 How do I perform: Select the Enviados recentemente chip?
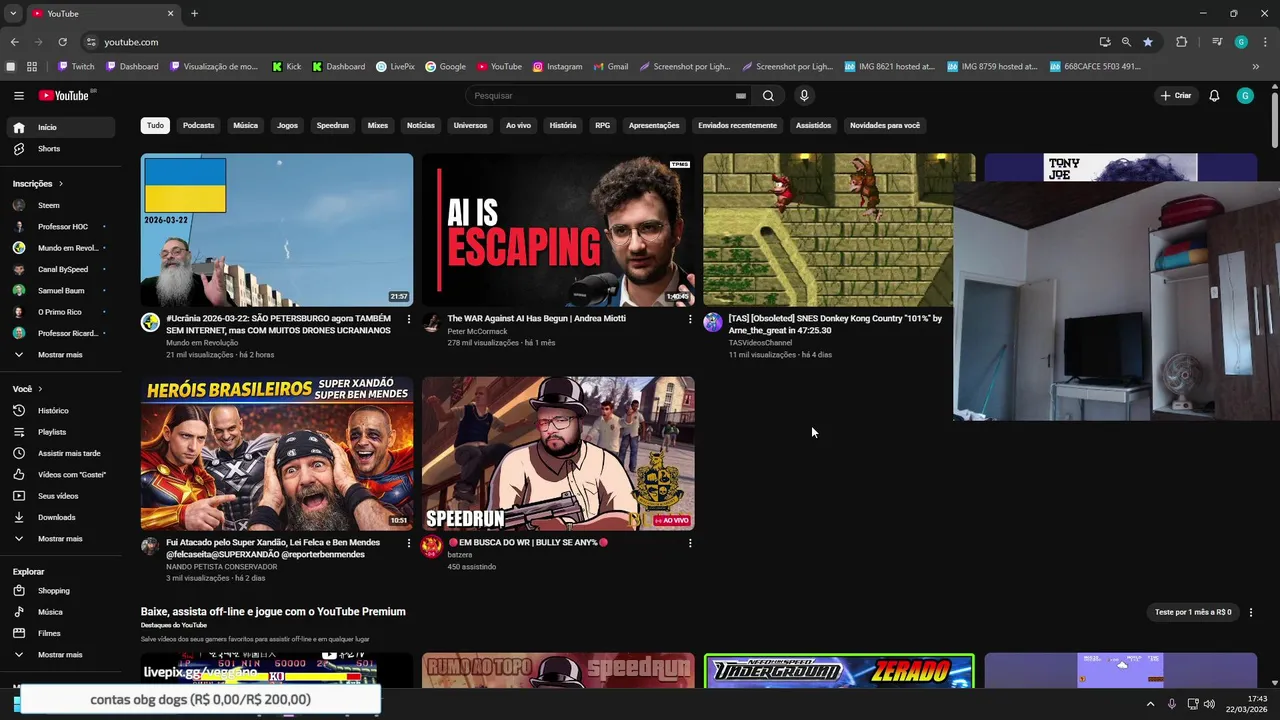pyautogui.click(x=737, y=126)
